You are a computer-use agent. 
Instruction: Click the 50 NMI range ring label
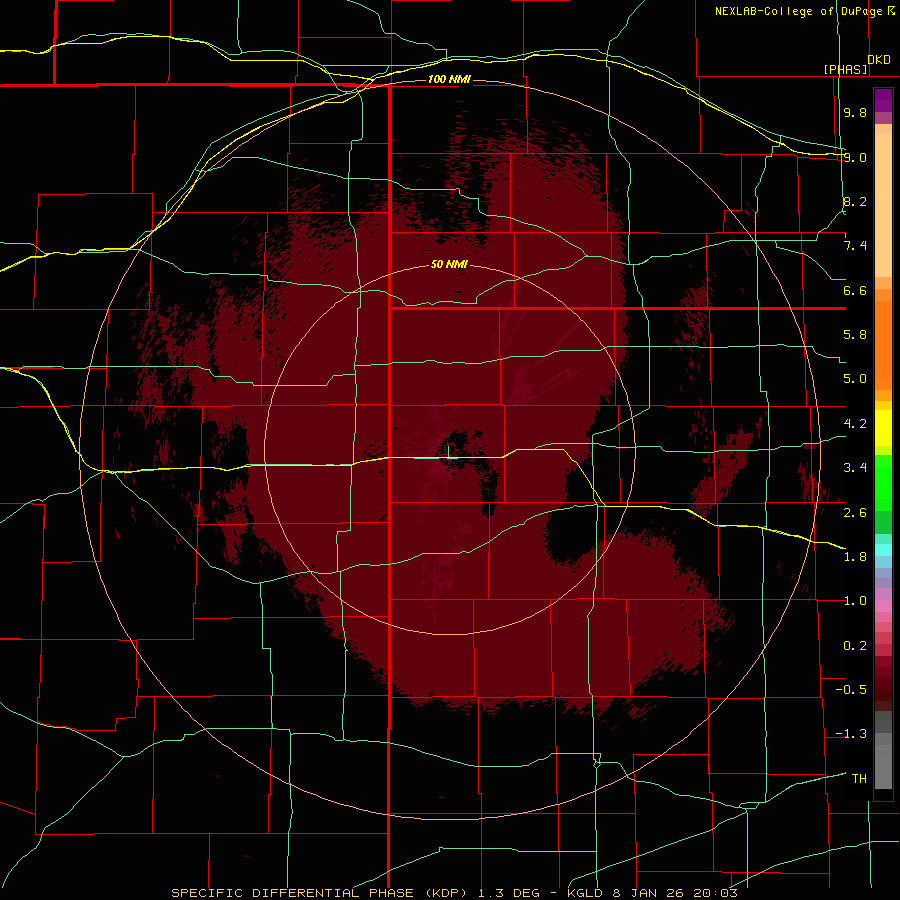tap(449, 265)
